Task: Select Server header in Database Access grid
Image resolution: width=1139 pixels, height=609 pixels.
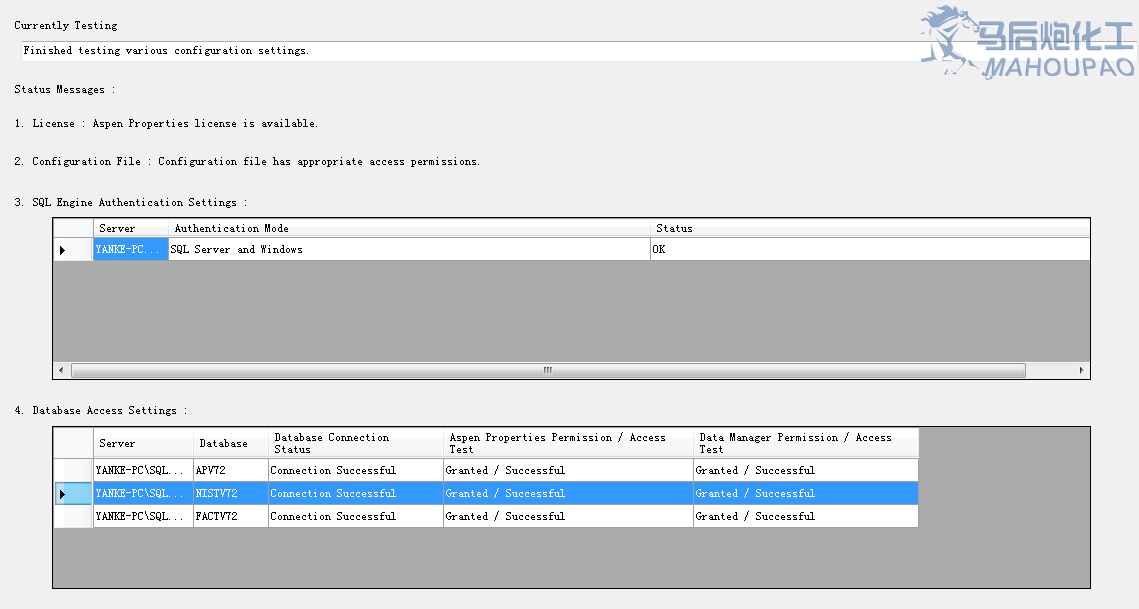Action: [143, 443]
